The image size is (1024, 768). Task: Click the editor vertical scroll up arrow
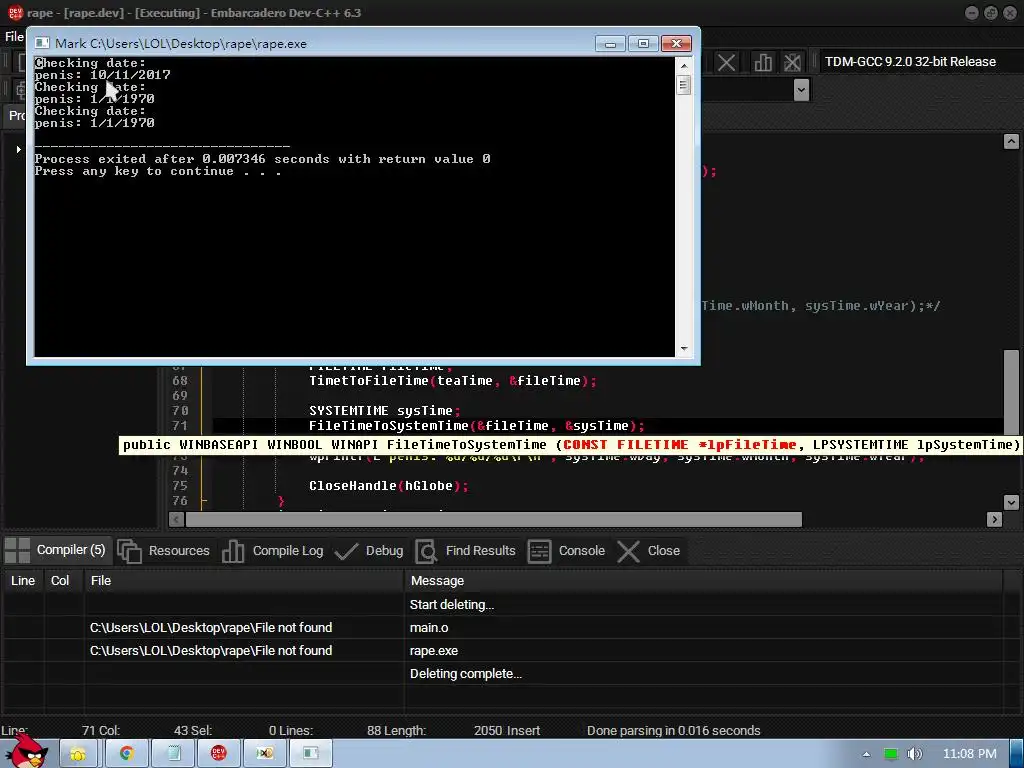pyautogui.click(x=1011, y=141)
